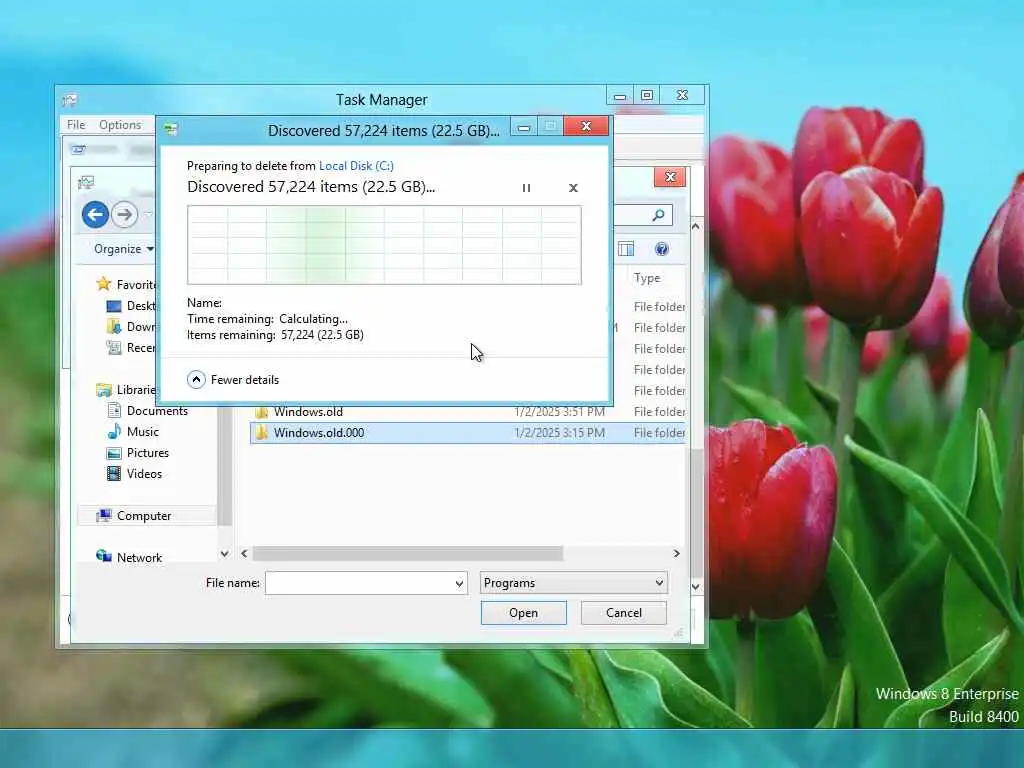Close the Open file dialog
This screenshot has height=768, width=1024.
[x=670, y=177]
